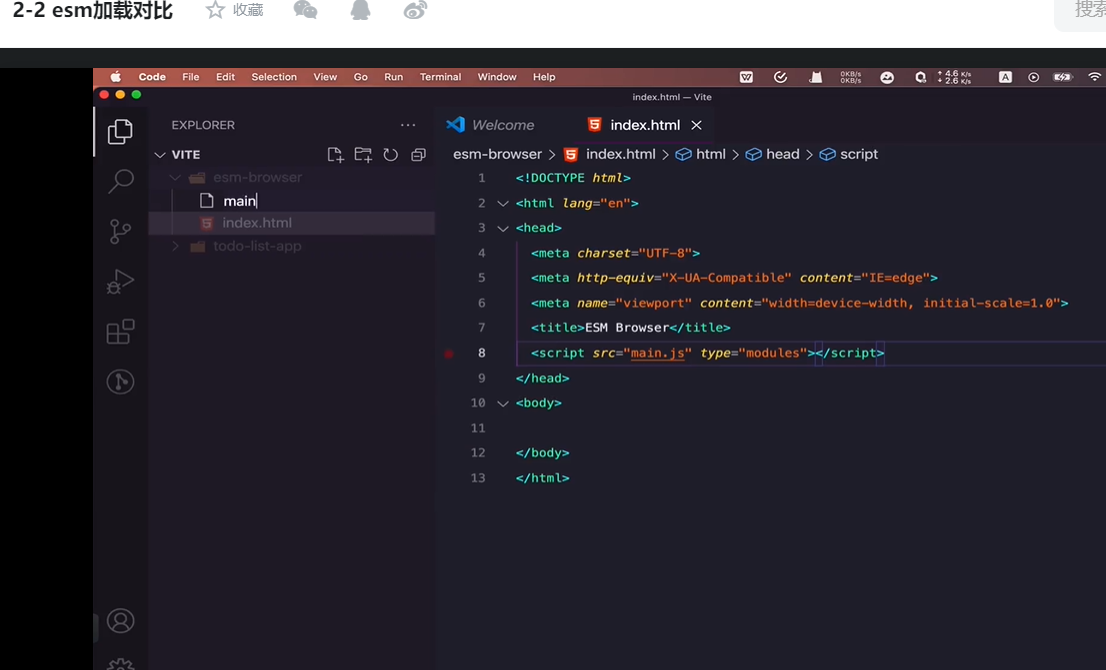
Task: Collapse all folders in Explorer
Action: tap(418, 155)
